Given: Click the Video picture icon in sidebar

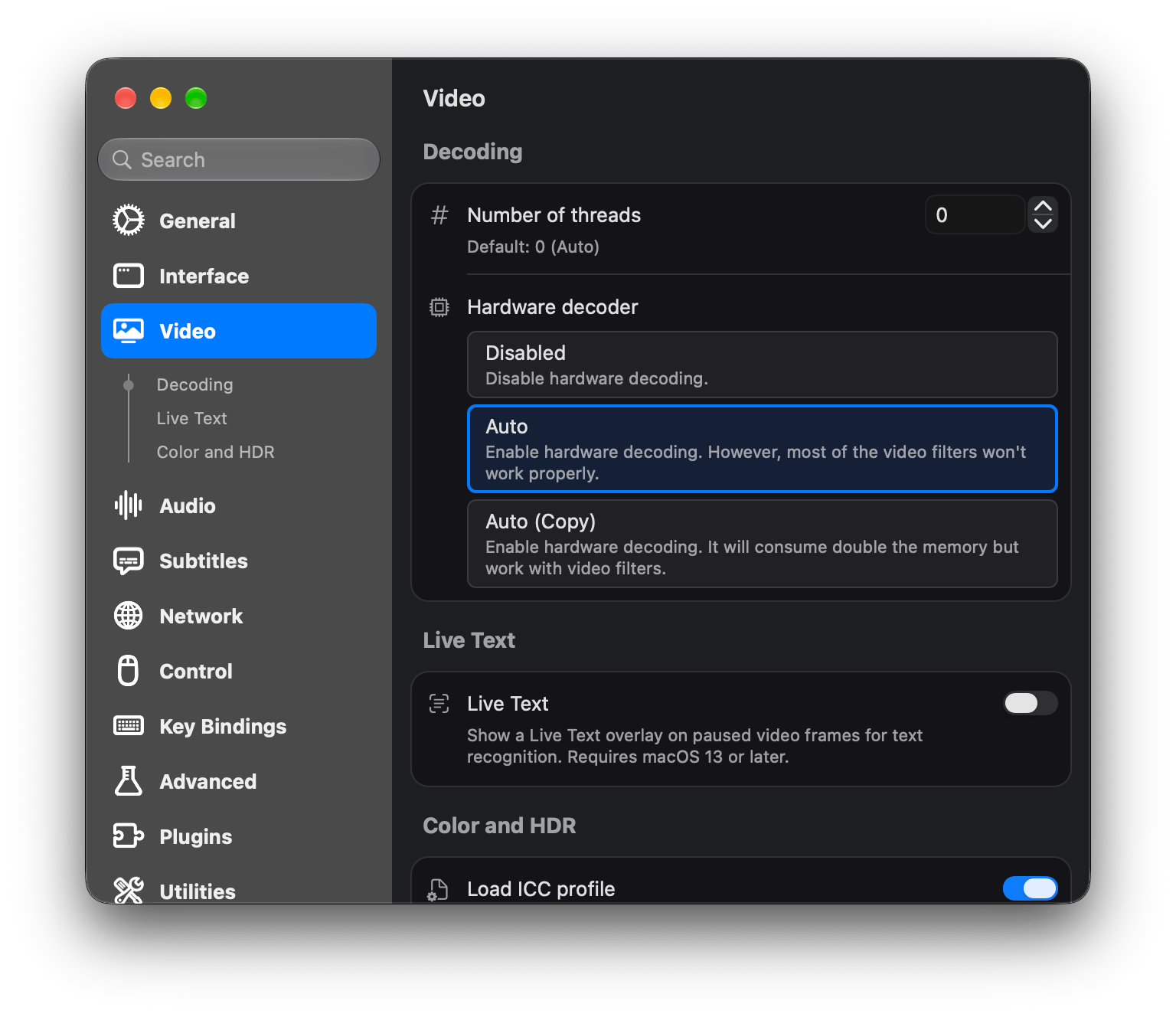Looking at the screenshot, I should tap(129, 331).
